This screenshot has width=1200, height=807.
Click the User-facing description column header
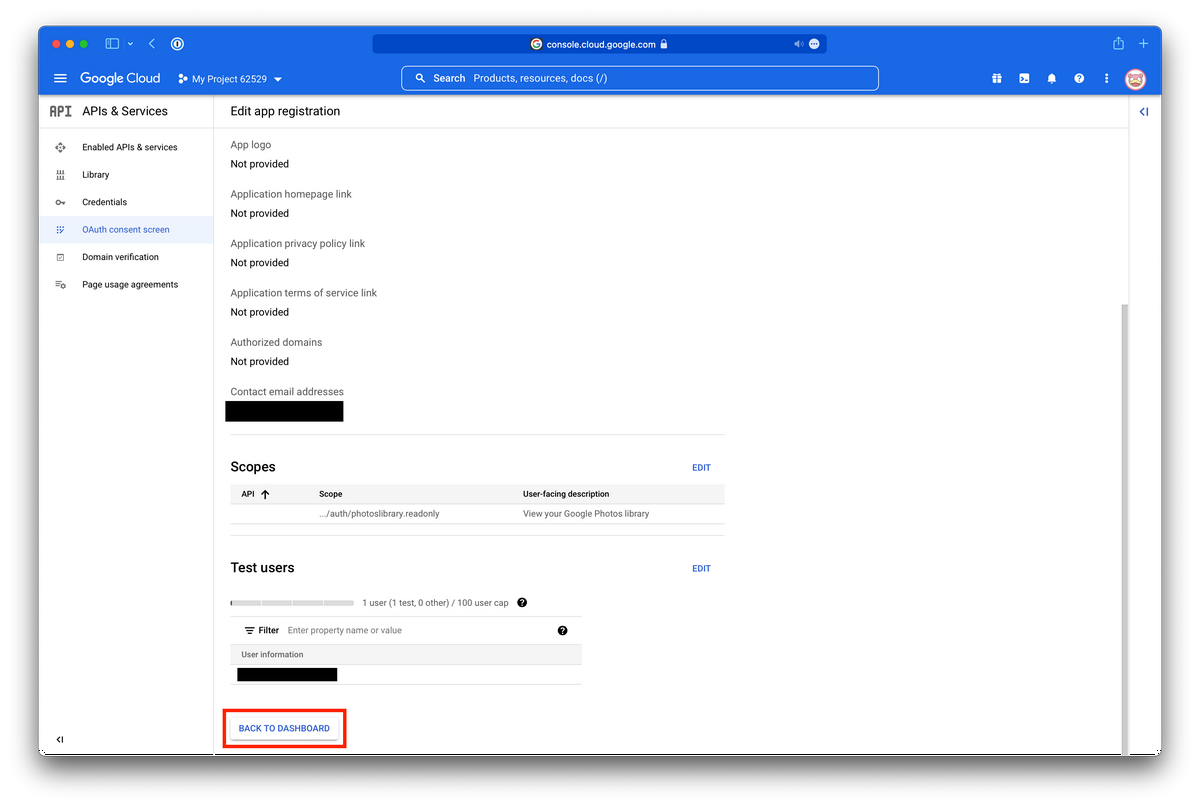pos(566,494)
